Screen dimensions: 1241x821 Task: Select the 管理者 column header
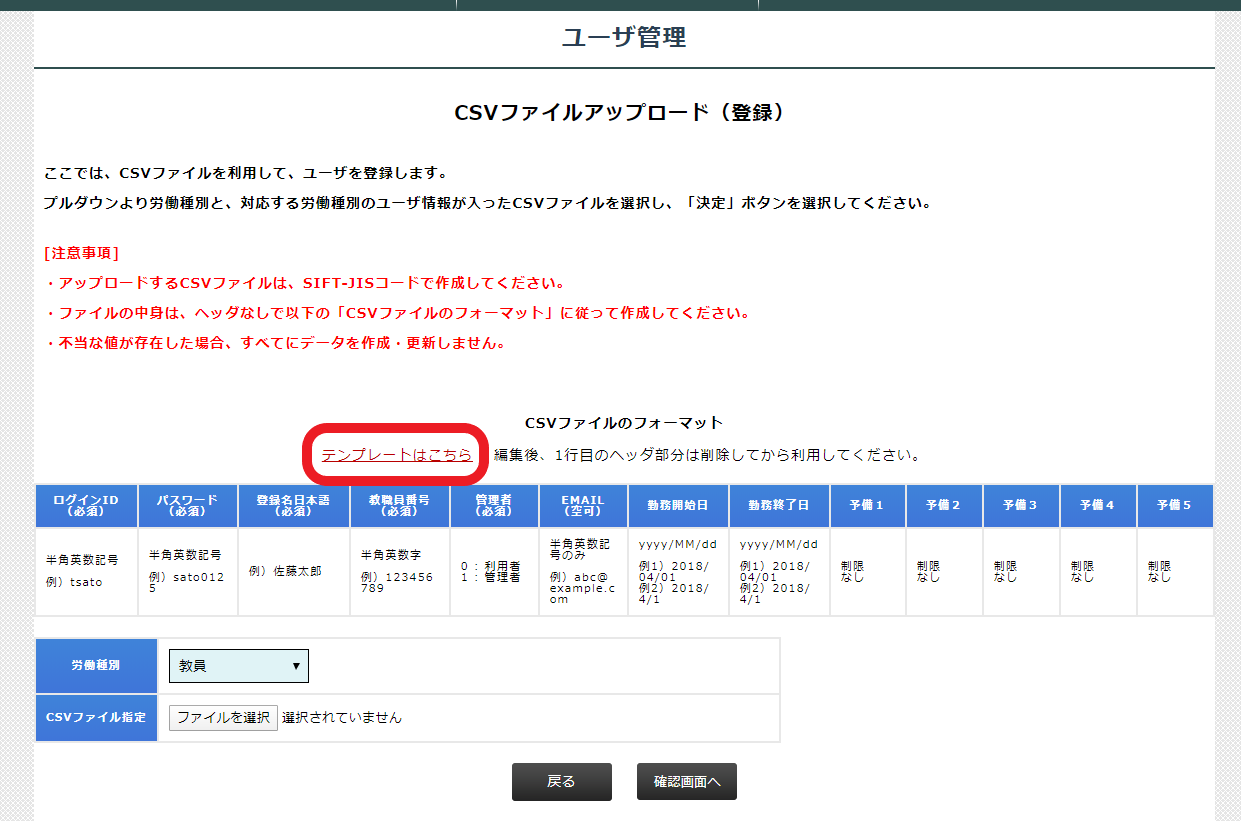[x=494, y=505]
